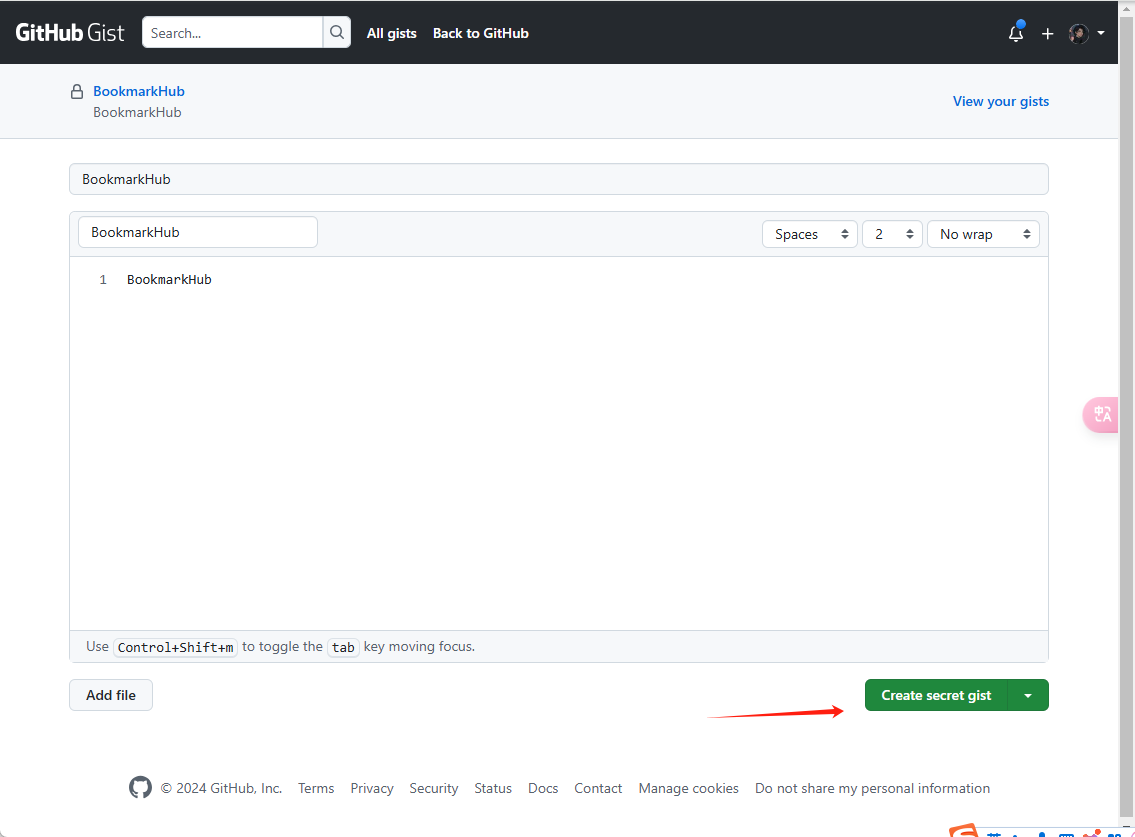The image size is (1135, 837).
Task: Click the GitHub Gist logo
Action: tap(69, 33)
